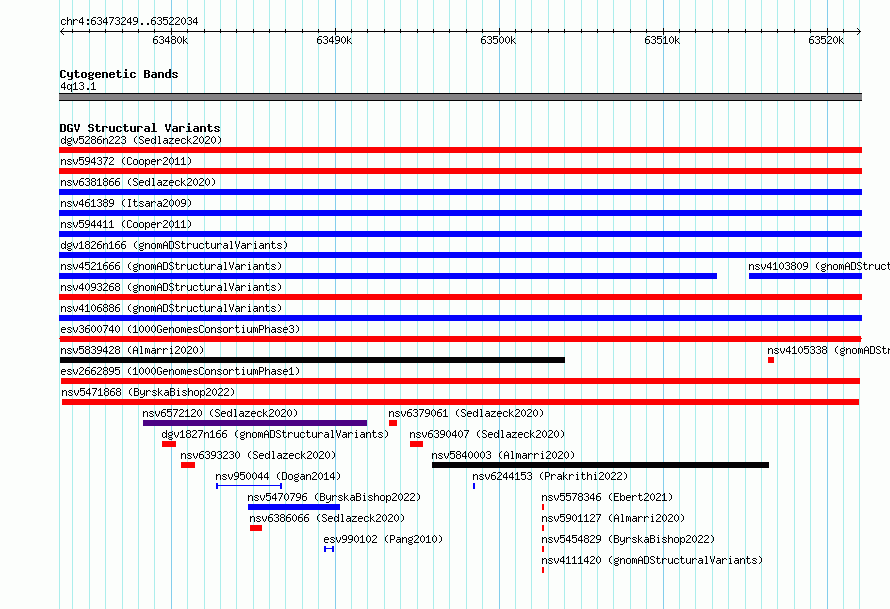Click the 63510k ruler tick label
The height and width of the screenshot is (609, 890).
point(662,41)
